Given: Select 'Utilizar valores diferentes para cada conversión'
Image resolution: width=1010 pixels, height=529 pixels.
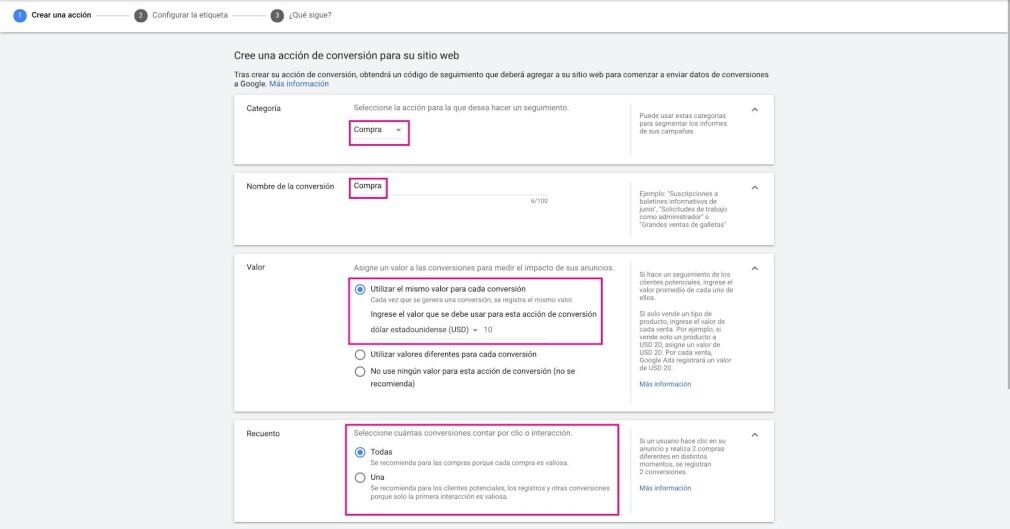Looking at the screenshot, I should tap(360, 354).
